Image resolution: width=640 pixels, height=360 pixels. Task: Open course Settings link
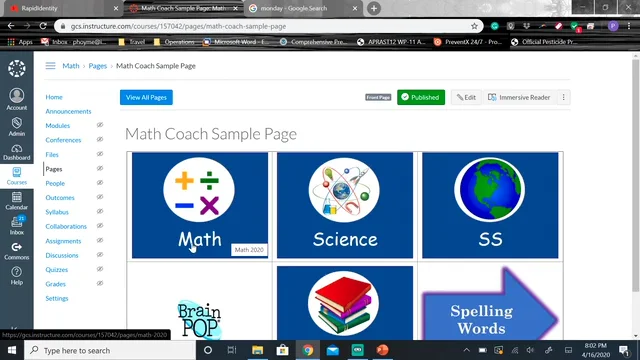click(x=57, y=298)
